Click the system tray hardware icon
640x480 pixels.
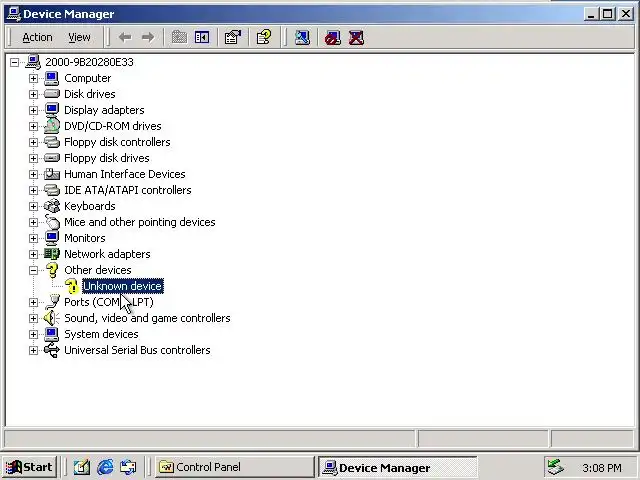(556, 467)
